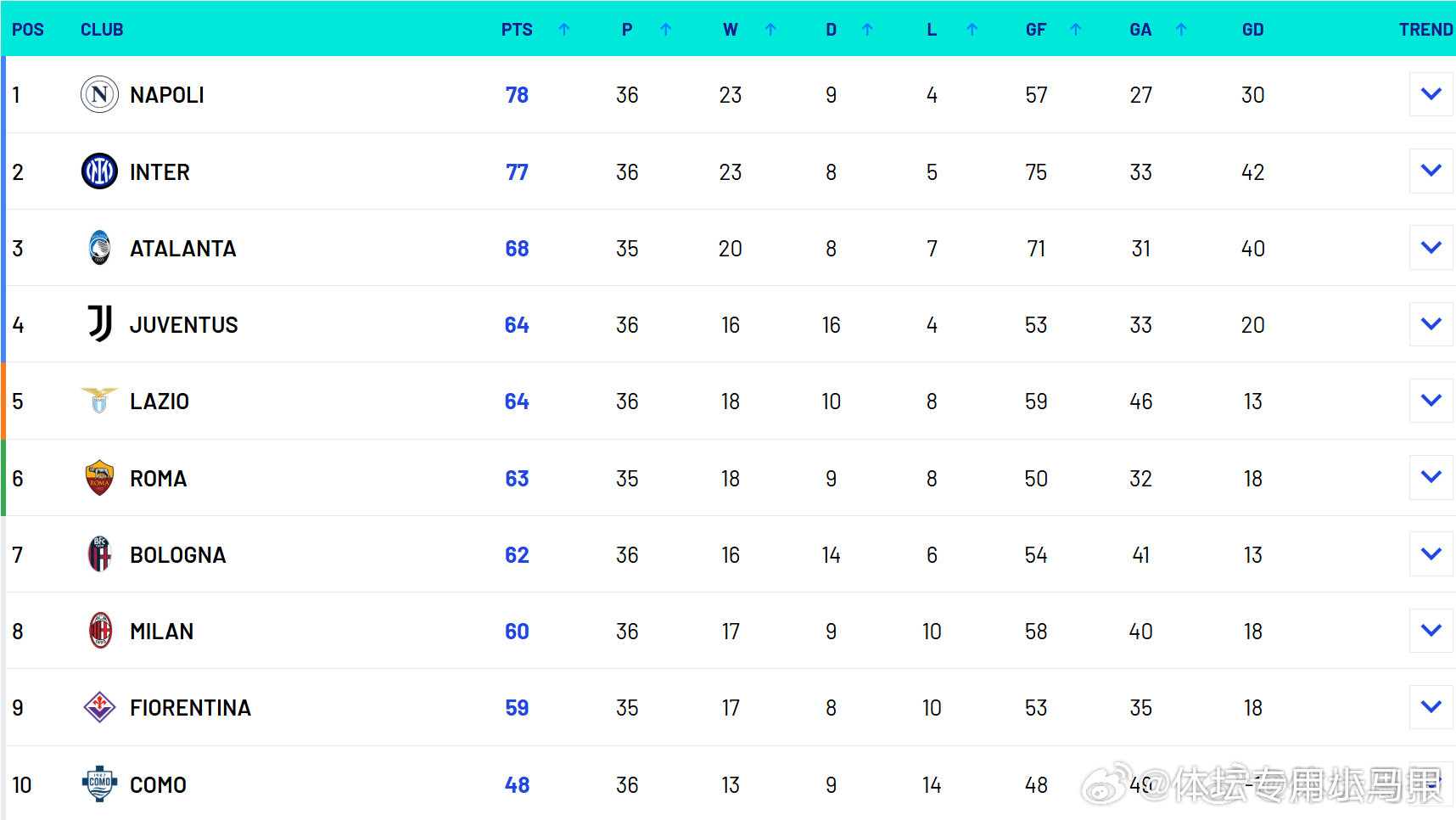
Task: Expand the trend chevron for Juventus
Action: pos(1431,324)
